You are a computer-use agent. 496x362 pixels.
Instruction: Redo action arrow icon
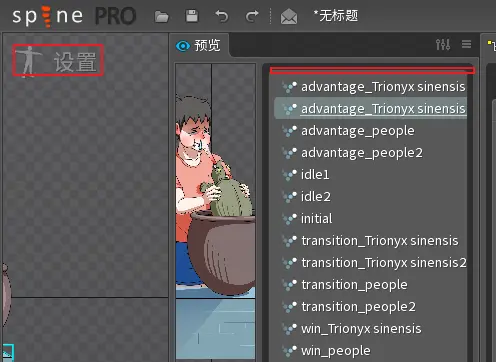pyautogui.click(x=252, y=16)
